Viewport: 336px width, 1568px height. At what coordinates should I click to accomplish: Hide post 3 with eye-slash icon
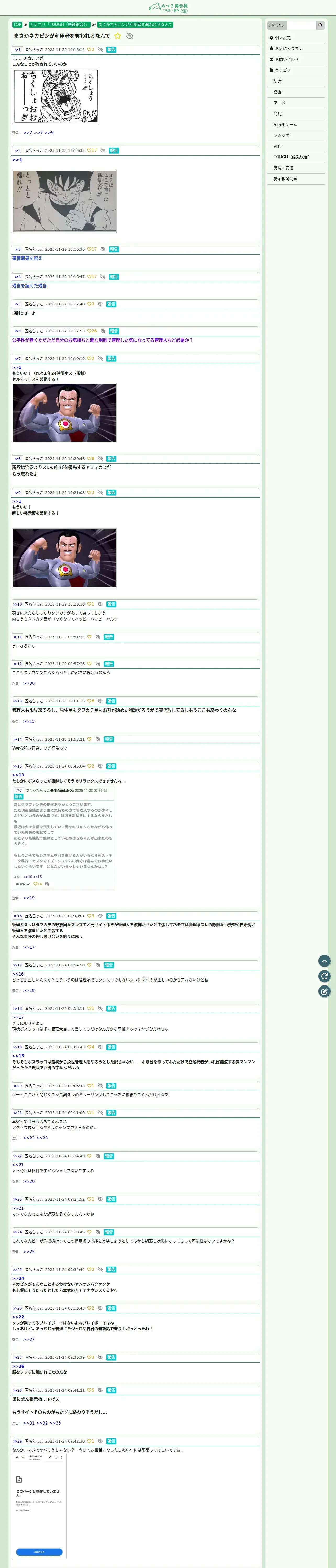[103, 250]
